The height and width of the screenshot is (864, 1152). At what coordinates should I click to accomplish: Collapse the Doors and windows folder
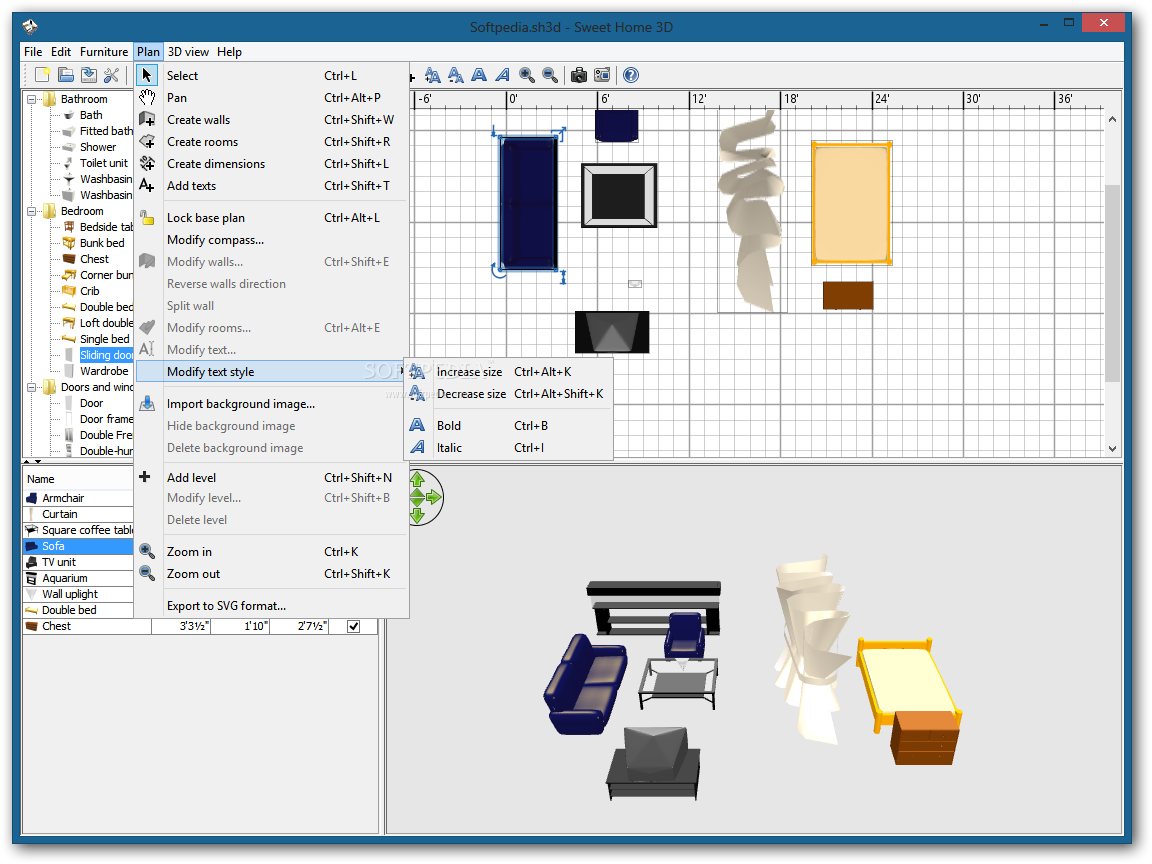click(x=32, y=387)
